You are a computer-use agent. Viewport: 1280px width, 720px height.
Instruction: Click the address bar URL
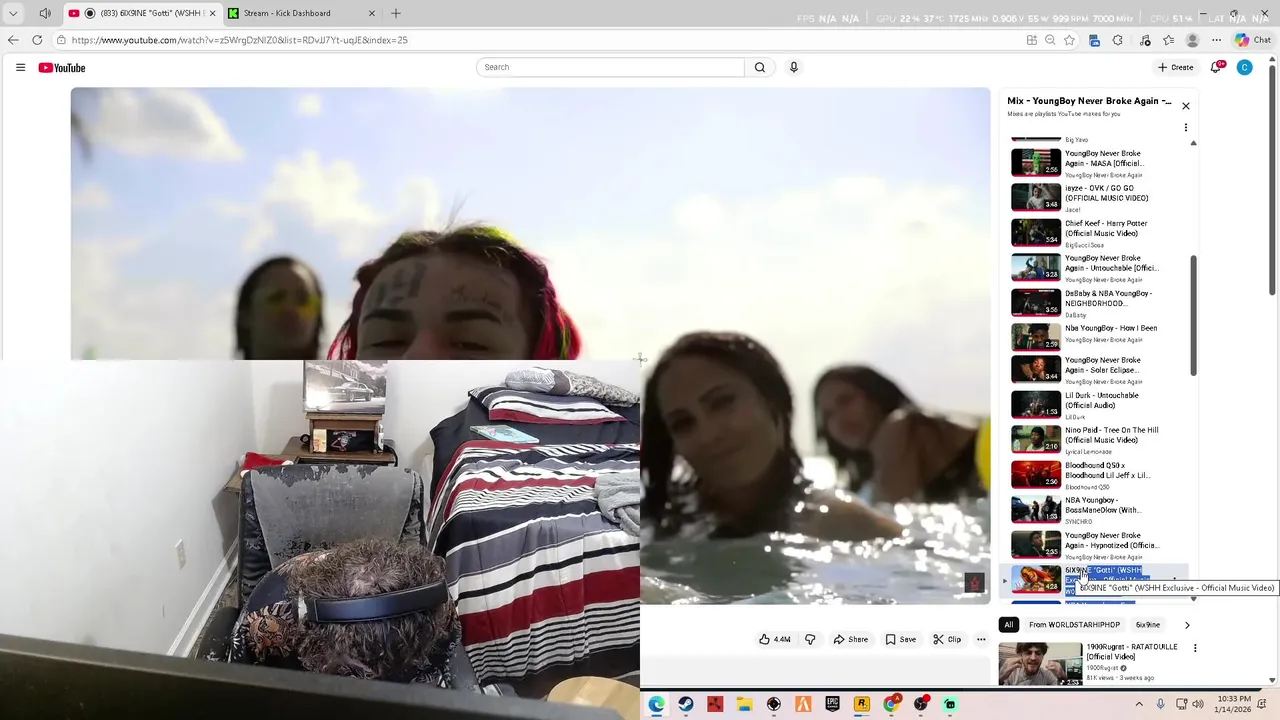(239, 40)
